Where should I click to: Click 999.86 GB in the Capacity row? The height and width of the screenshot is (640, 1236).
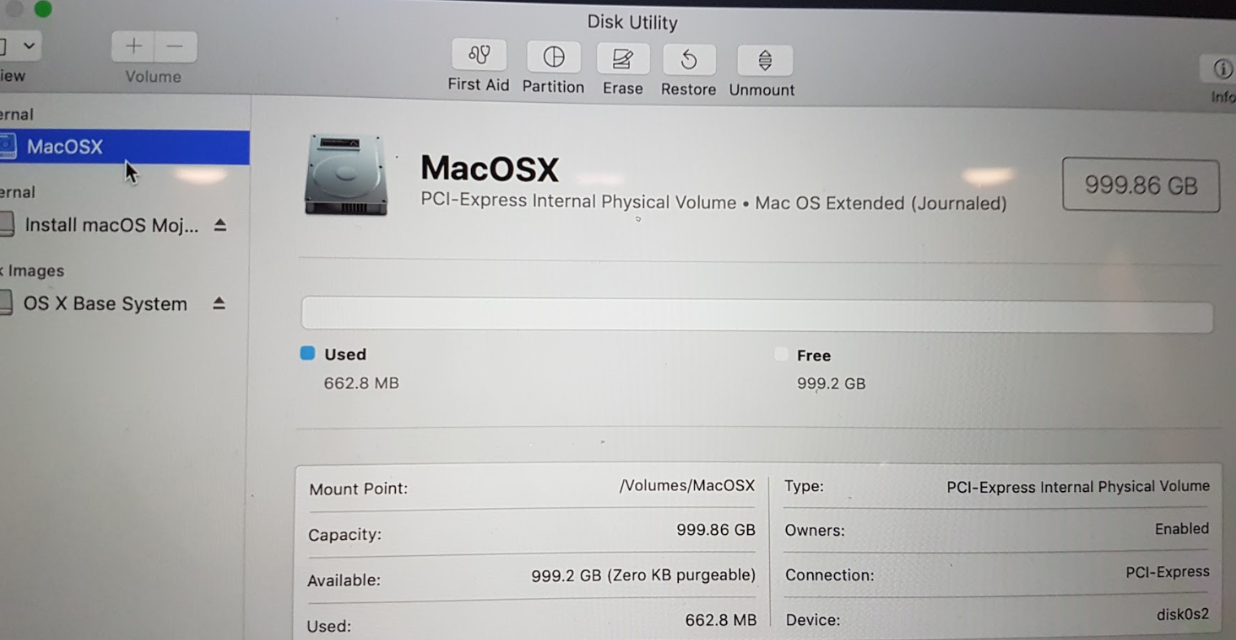point(716,530)
